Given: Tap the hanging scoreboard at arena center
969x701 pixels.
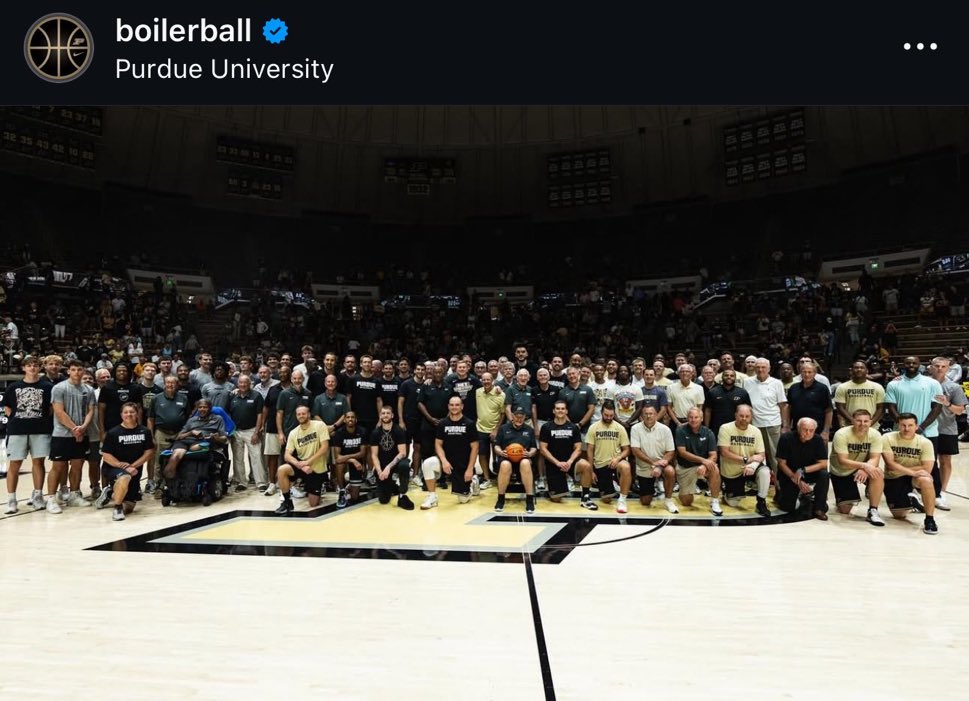Looking at the screenshot, I should [x=420, y=175].
